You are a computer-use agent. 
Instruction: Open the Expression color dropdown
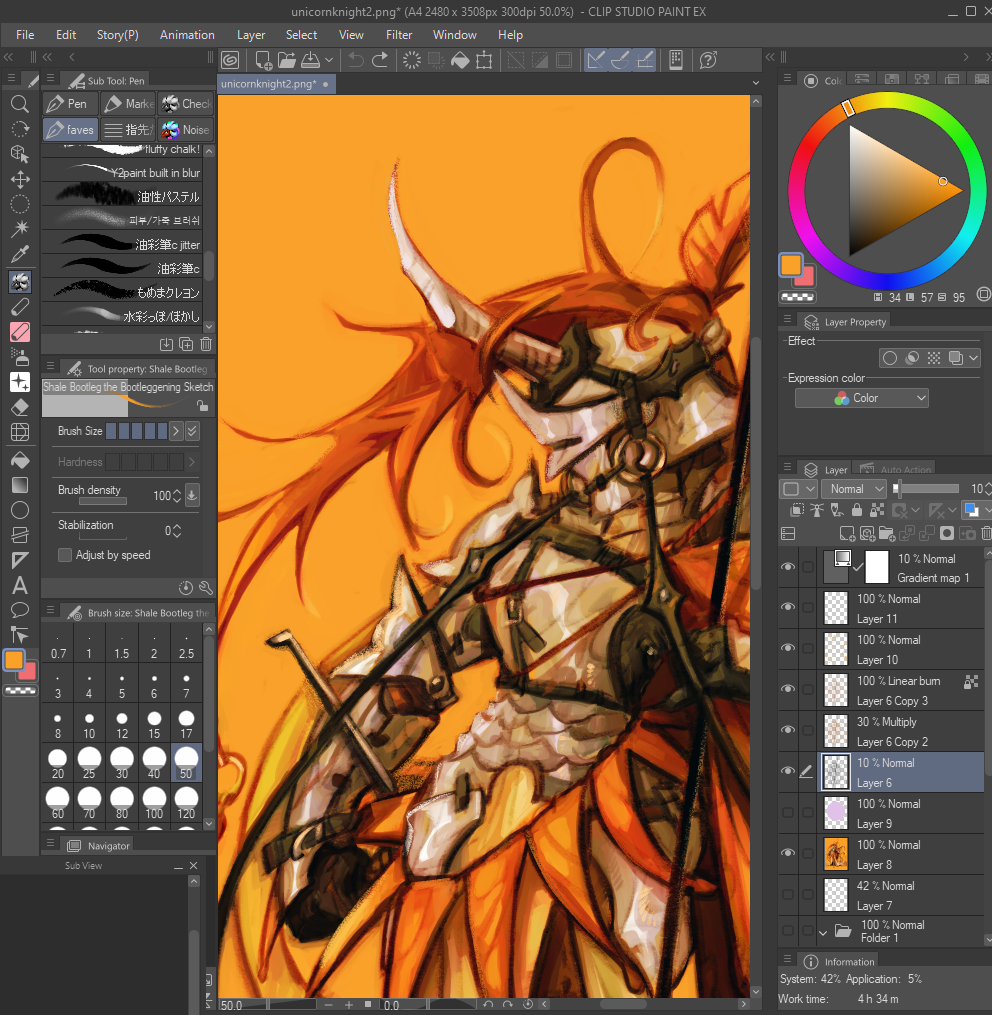861,398
